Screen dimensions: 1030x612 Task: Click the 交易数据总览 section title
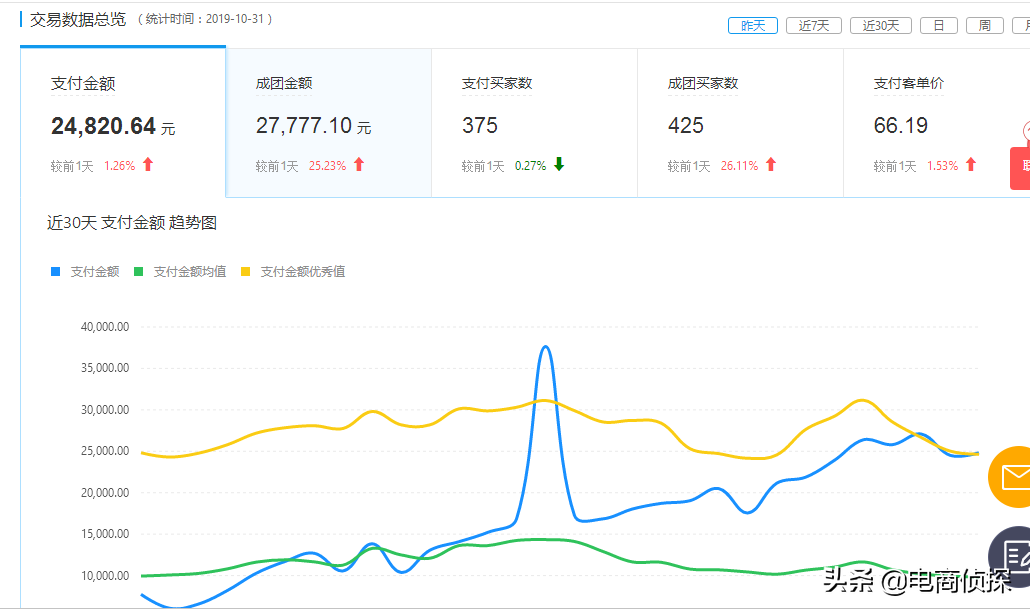click(78, 20)
